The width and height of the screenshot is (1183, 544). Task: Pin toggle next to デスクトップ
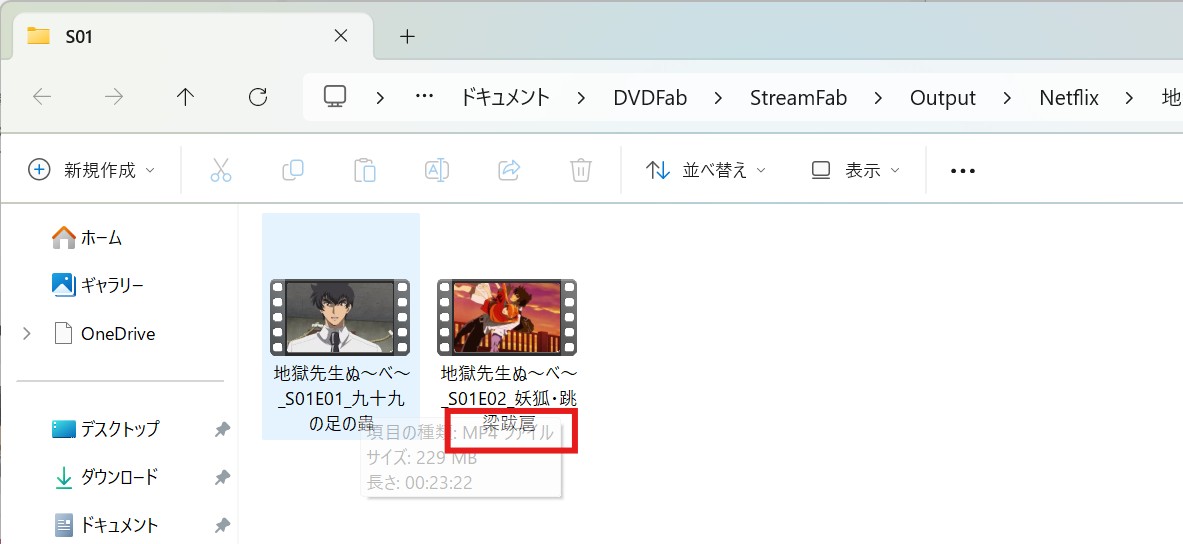point(222,429)
